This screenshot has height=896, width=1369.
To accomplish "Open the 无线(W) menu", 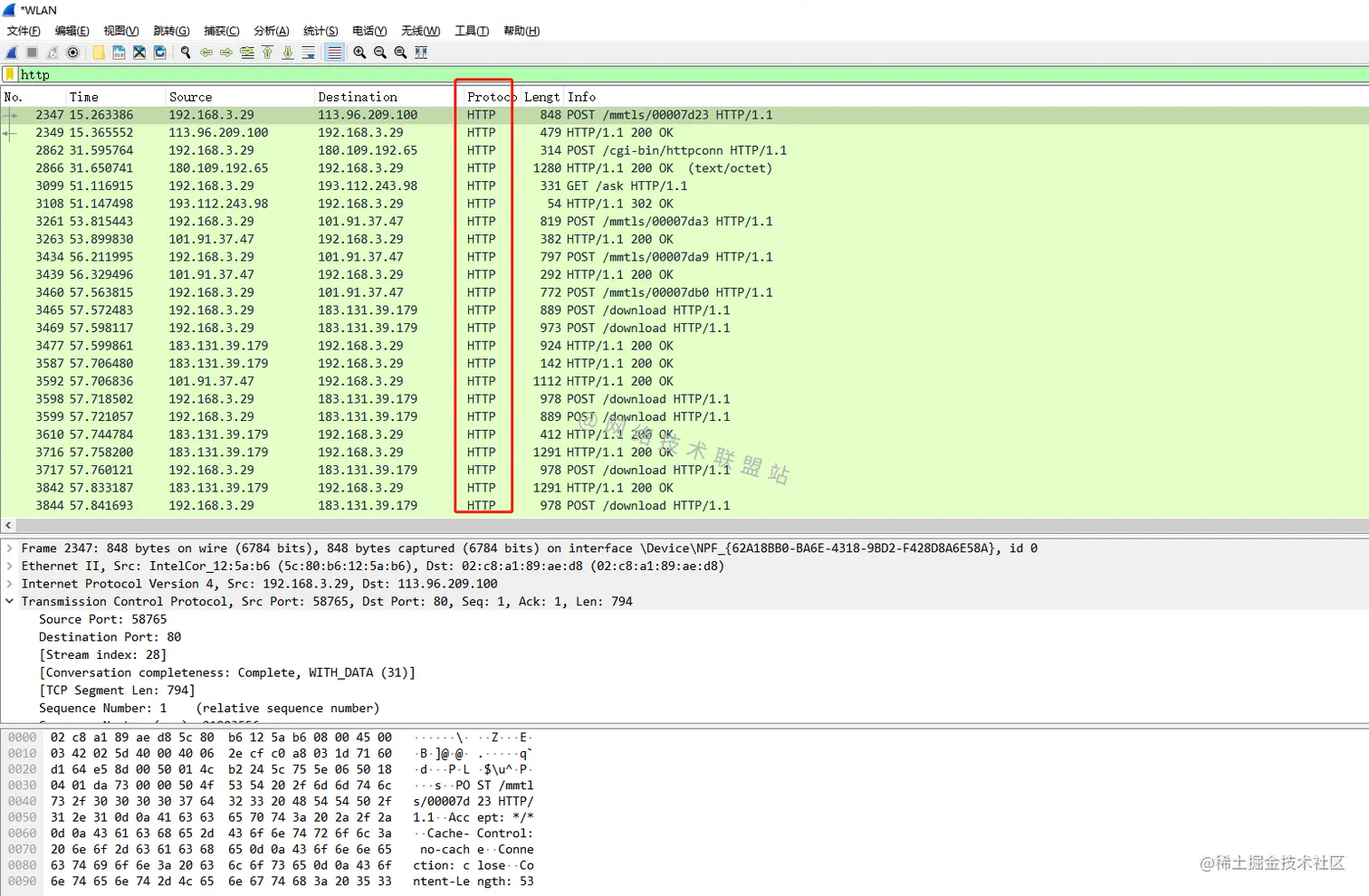I will pos(420,31).
